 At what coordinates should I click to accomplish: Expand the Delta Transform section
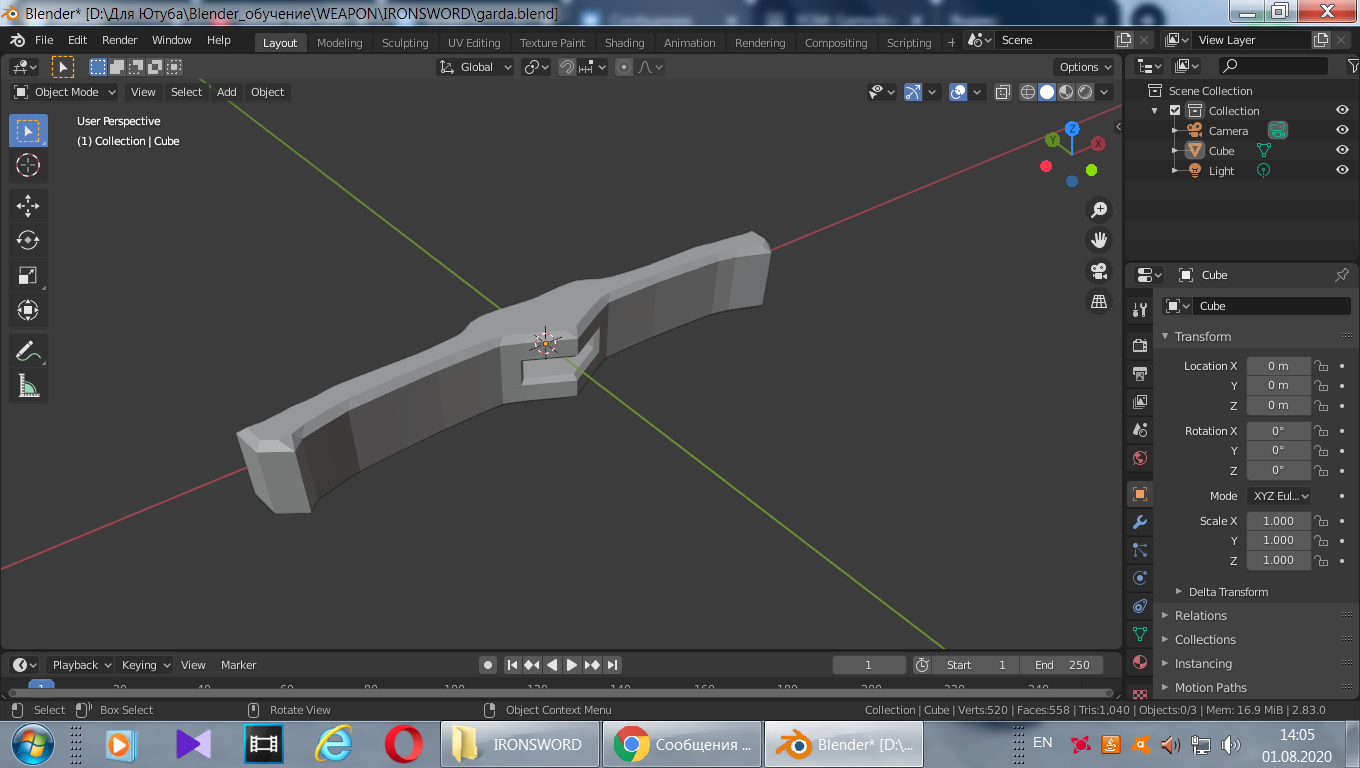(x=1228, y=592)
